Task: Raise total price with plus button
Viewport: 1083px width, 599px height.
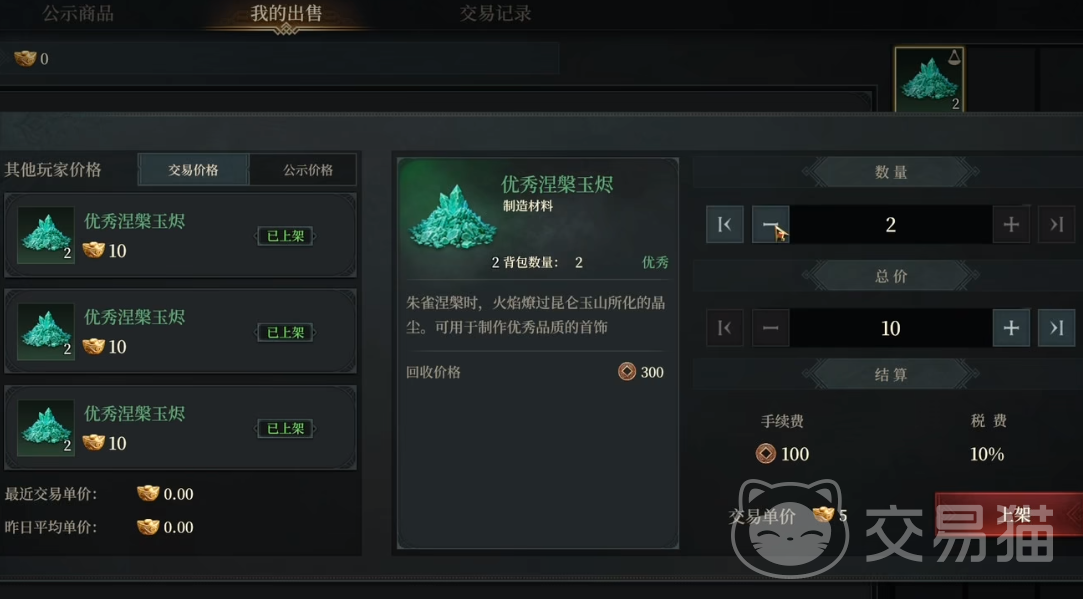Action: (x=1010, y=328)
